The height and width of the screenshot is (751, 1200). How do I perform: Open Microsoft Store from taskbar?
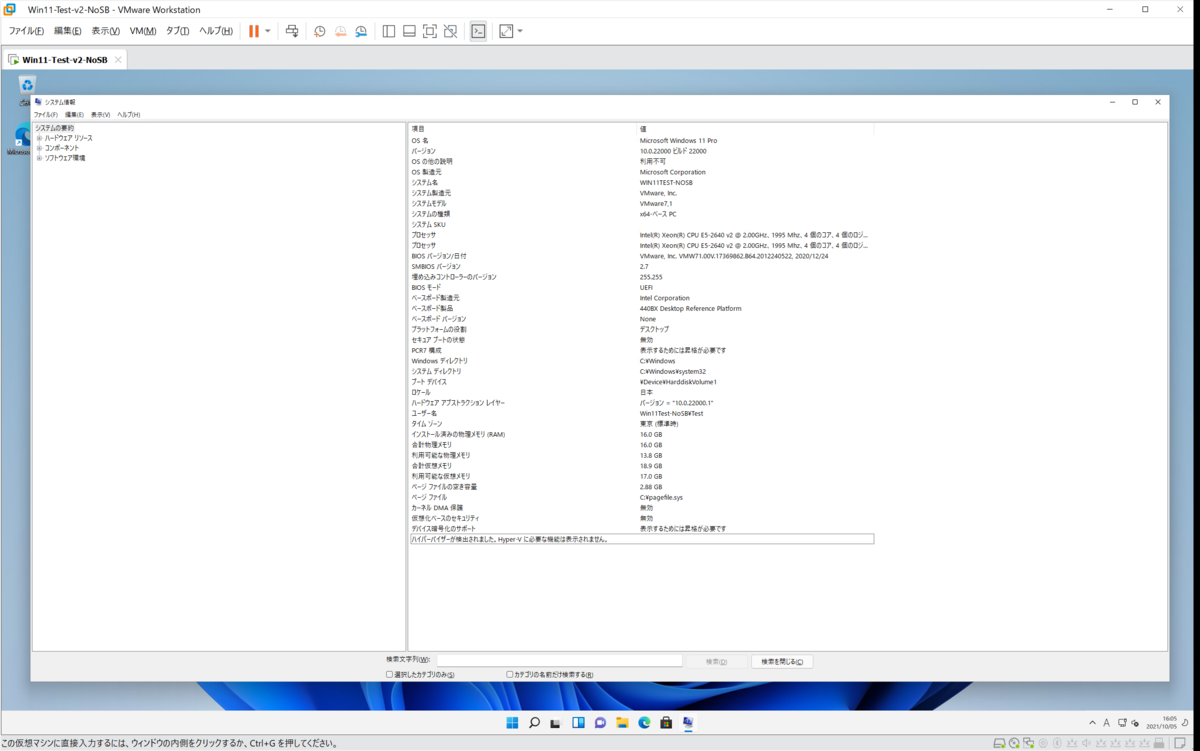tap(666, 723)
